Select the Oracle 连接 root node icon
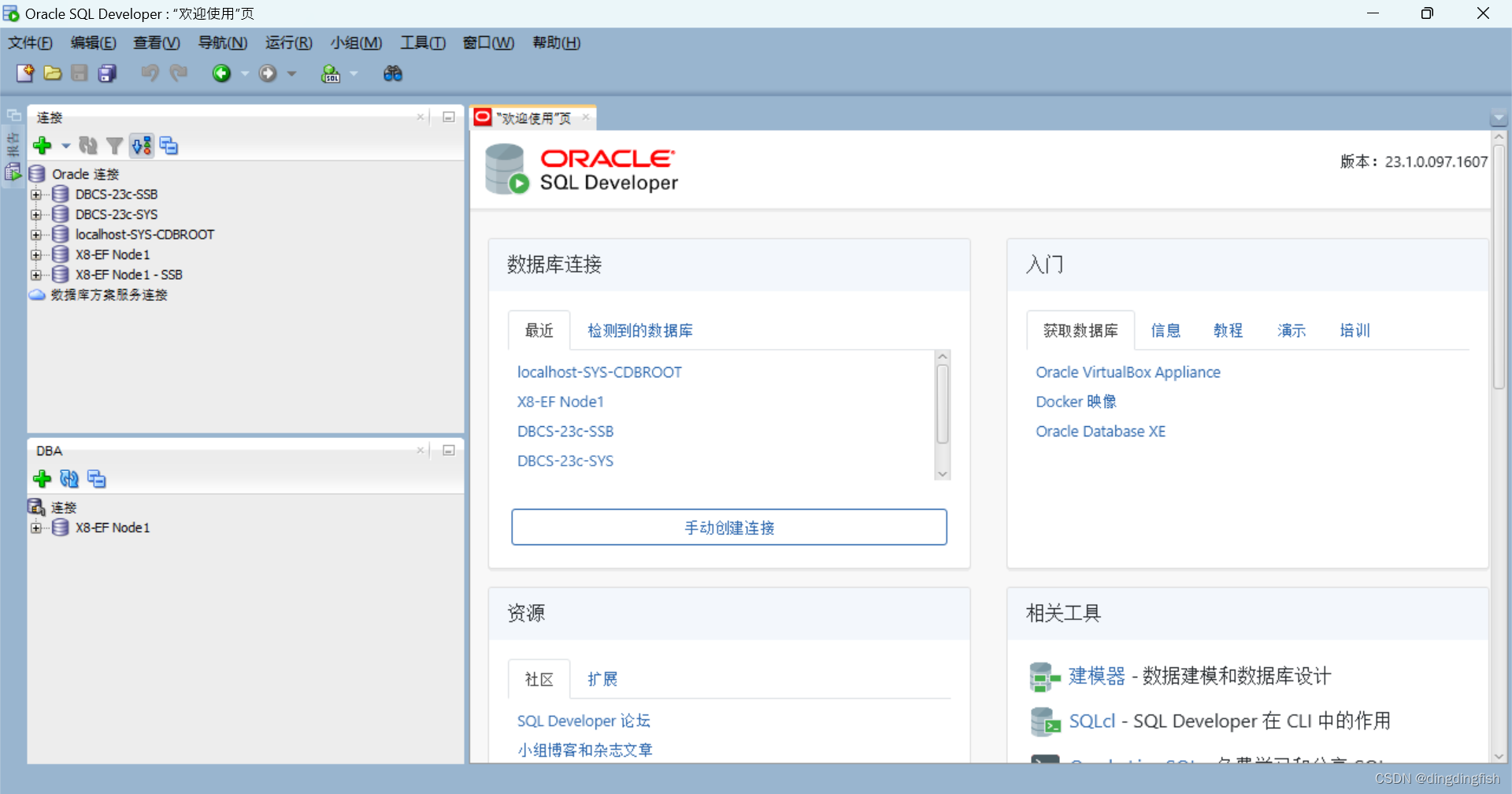The width and height of the screenshot is (1512, 794). coord(37,174)
